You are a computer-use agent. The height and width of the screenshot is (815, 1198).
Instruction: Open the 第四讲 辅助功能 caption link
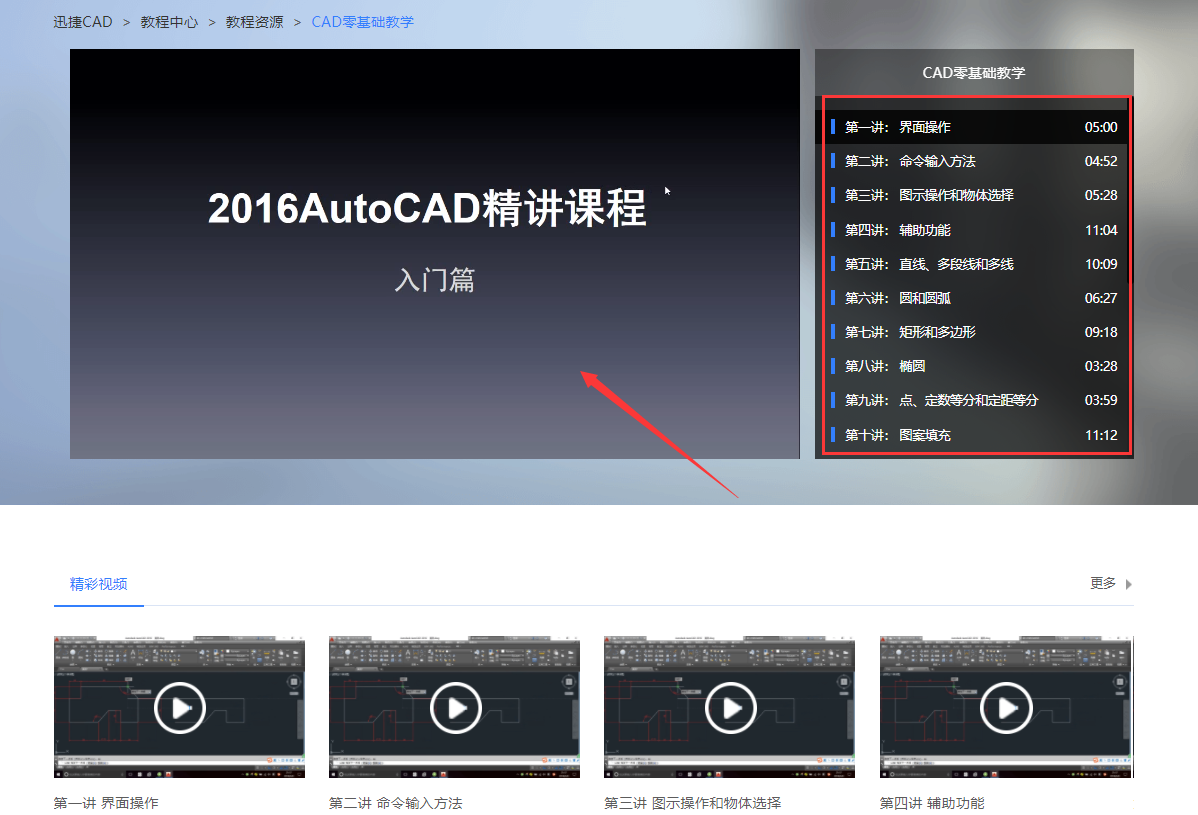932,803
